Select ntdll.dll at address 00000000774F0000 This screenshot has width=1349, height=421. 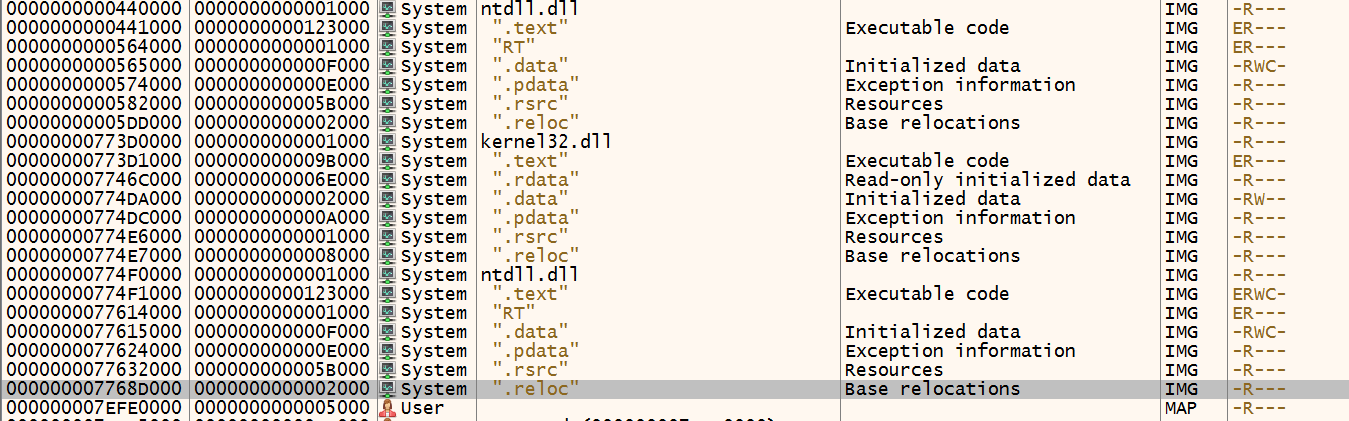tap(530, 275)
